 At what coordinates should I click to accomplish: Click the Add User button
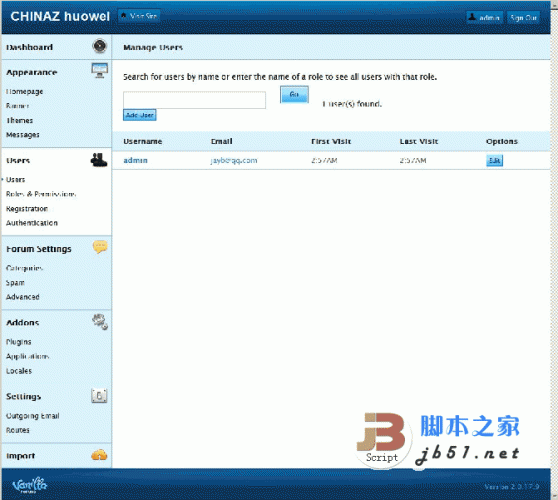[140, 115]
